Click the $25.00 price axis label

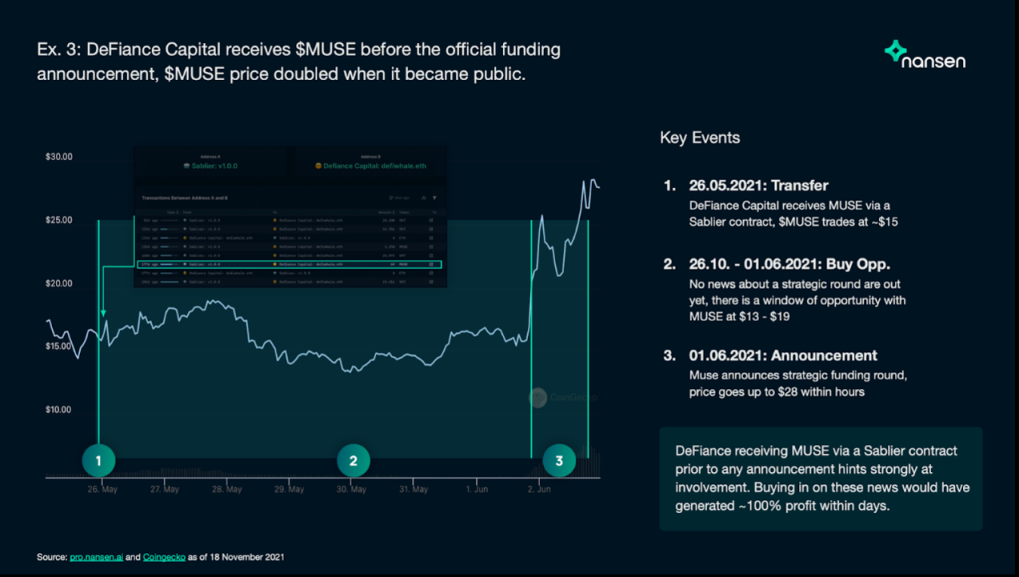[58, 220]
